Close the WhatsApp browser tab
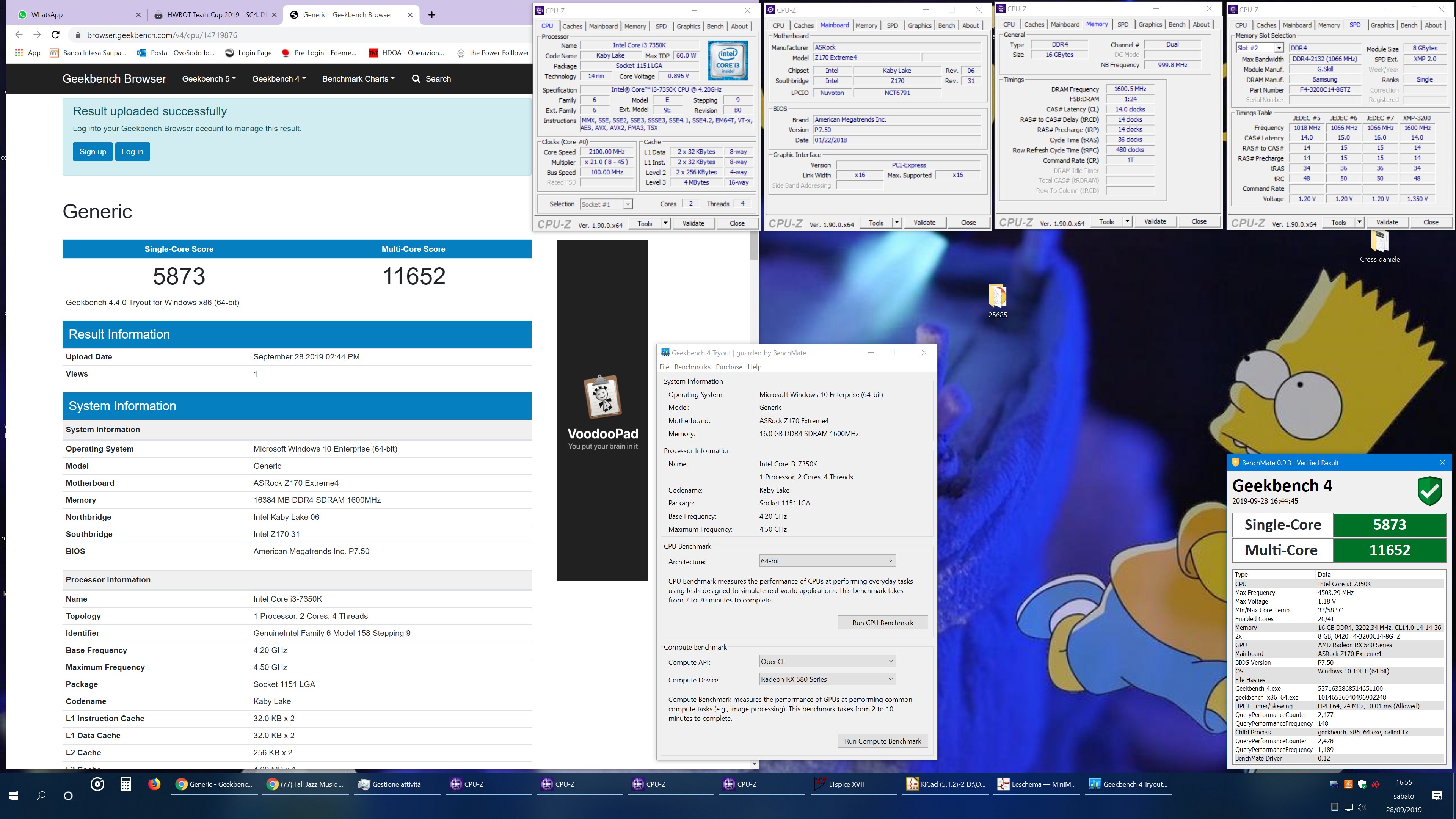 tap(138, 15)
